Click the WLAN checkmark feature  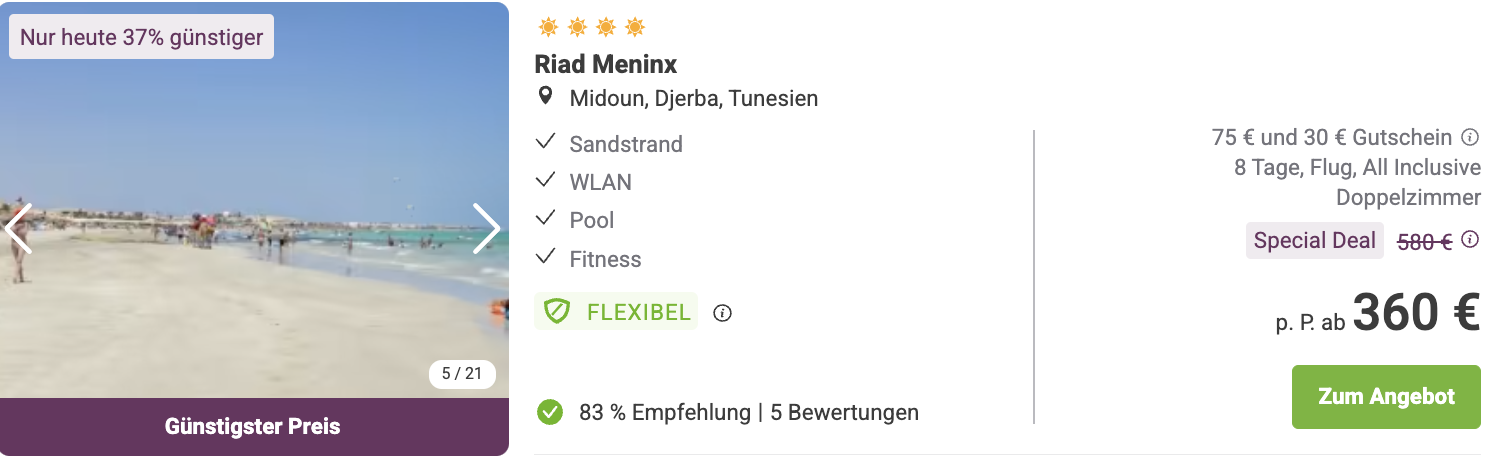coord(584,182)
